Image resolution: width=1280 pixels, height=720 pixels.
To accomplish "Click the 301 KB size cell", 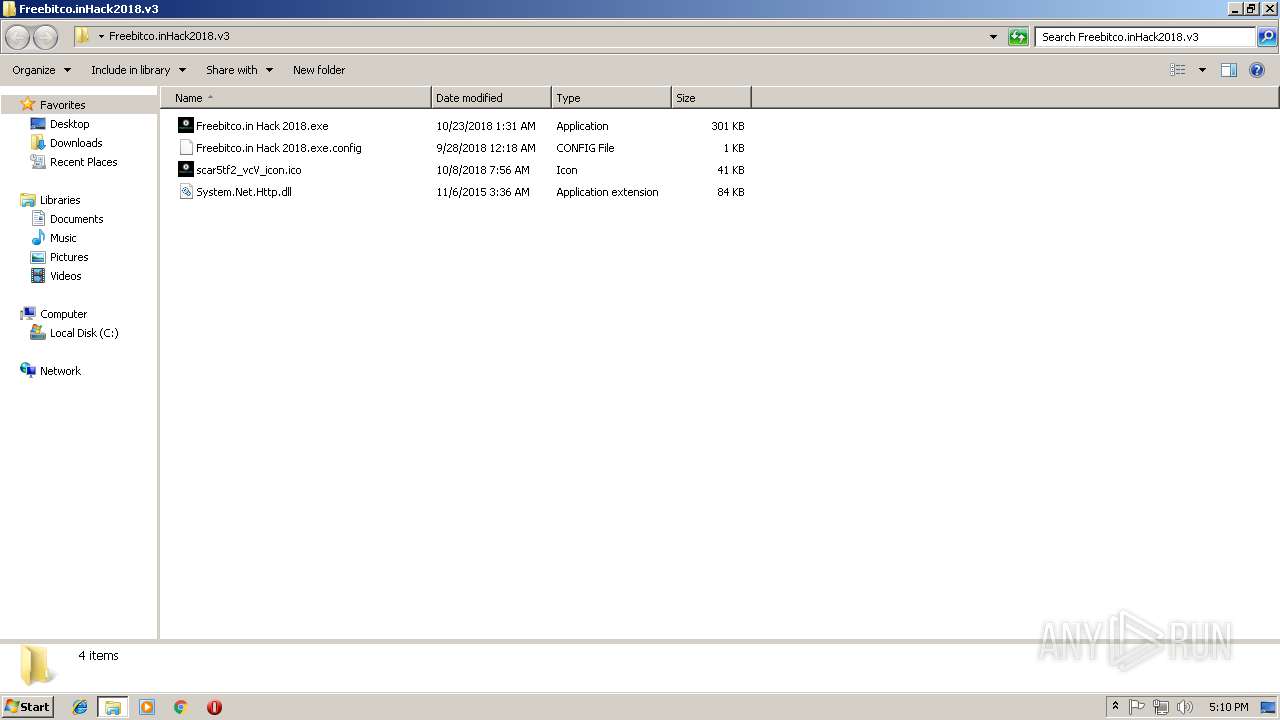I will (728, 126).
